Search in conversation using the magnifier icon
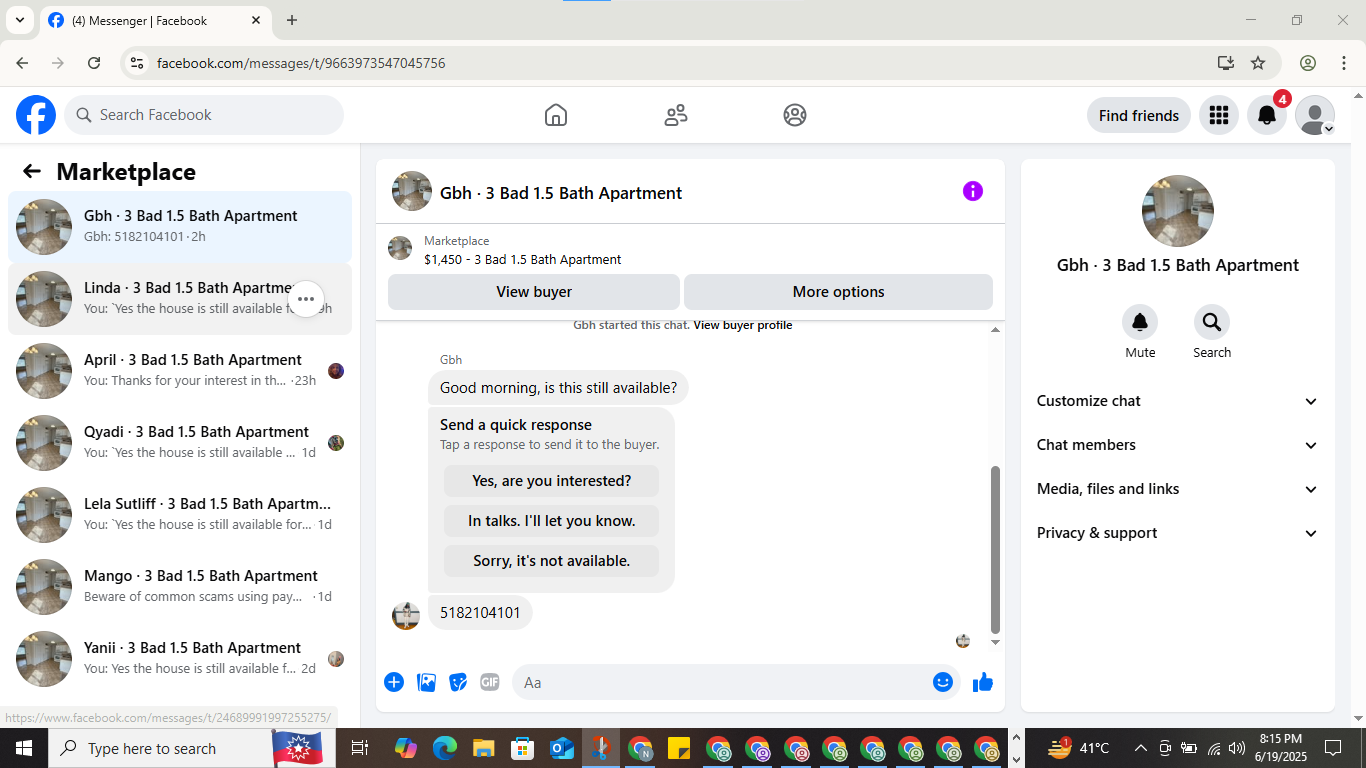This screenshot has height=768, width=1366. (x=1212, y=322)
